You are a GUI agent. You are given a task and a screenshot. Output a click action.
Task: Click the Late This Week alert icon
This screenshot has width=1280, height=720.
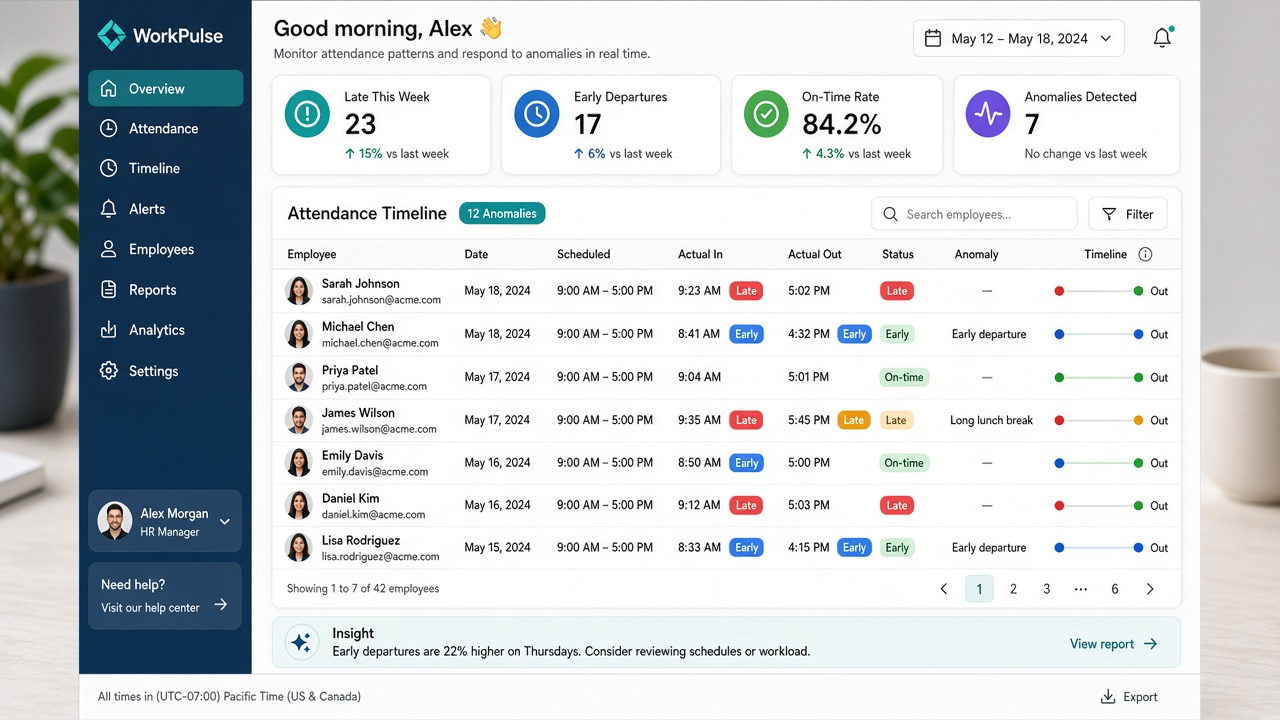pyautogui.click(x=307, y=115)
